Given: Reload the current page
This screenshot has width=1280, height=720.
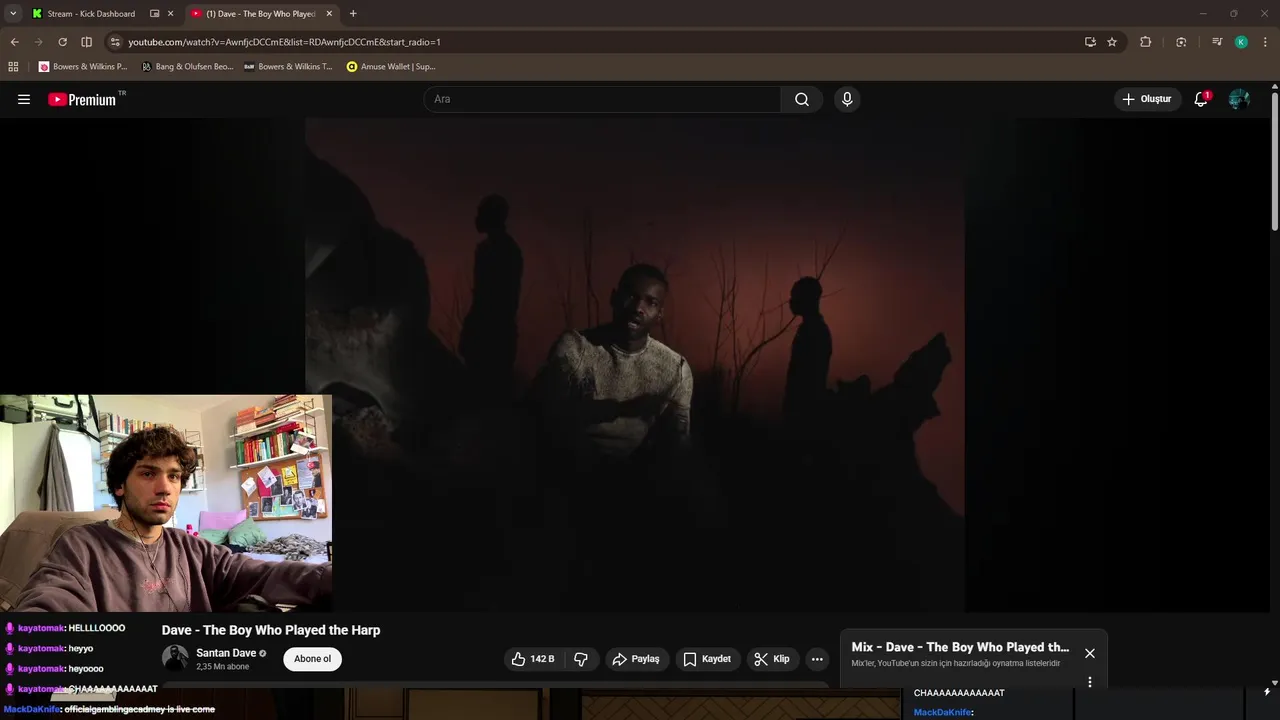Looking at the screenshot, I should (x=62, y=42).
